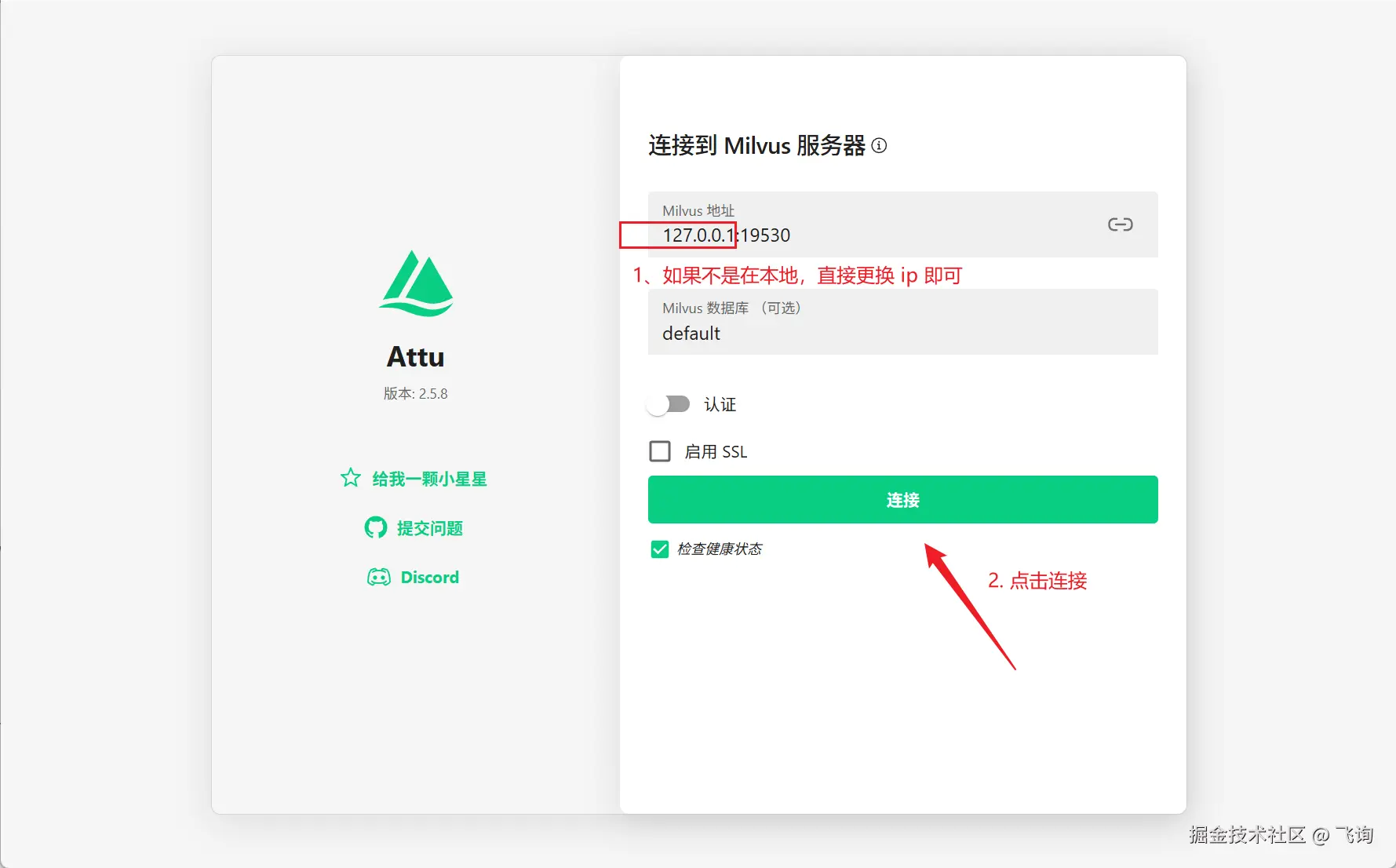
Task: Click the Attu title text
Action: (416, 357)
